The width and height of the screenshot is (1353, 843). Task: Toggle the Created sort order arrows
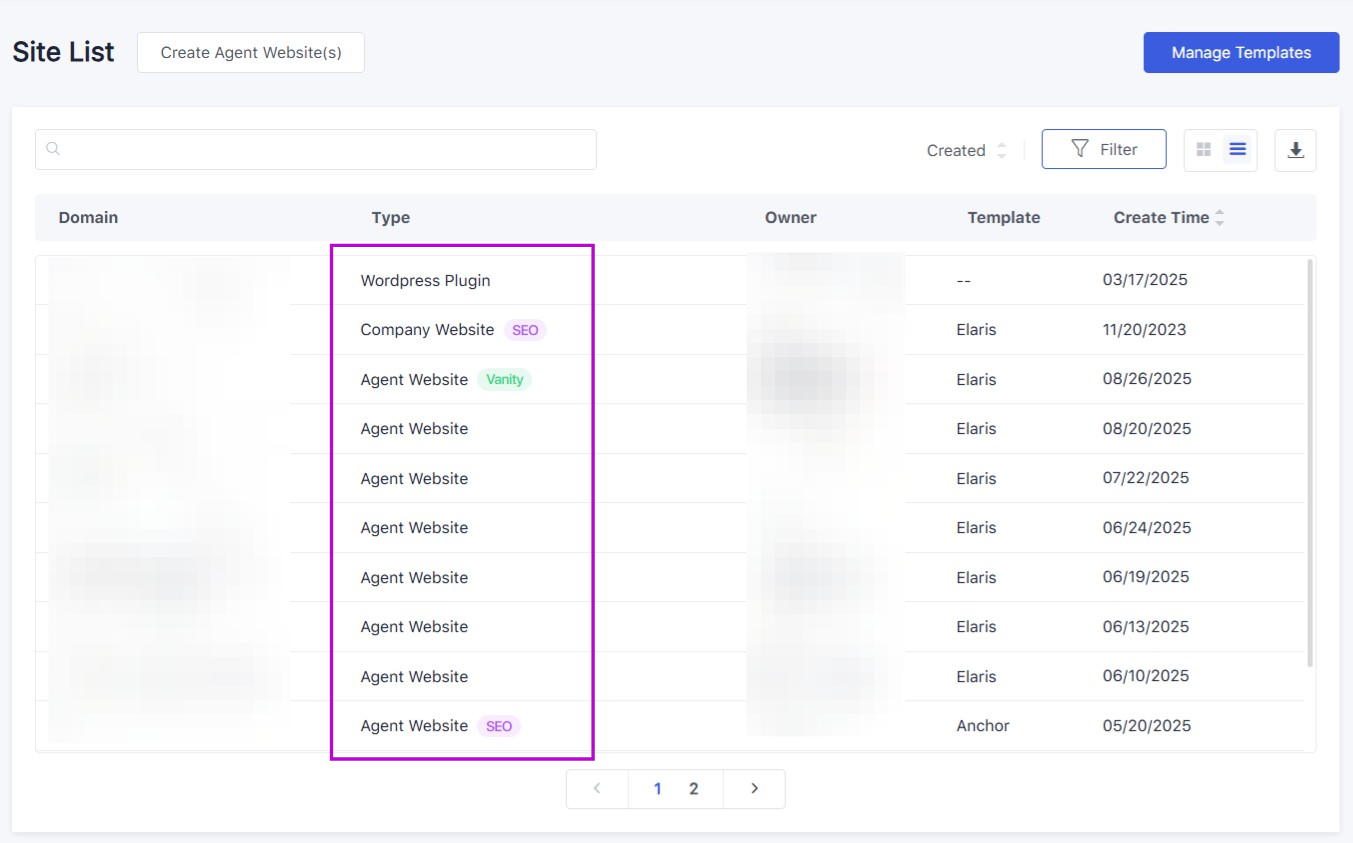click(1002, 150)
